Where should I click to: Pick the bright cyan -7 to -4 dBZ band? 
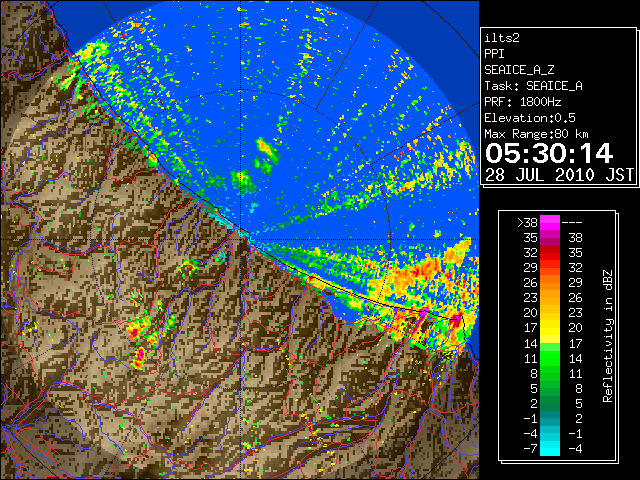pos(550,449)
